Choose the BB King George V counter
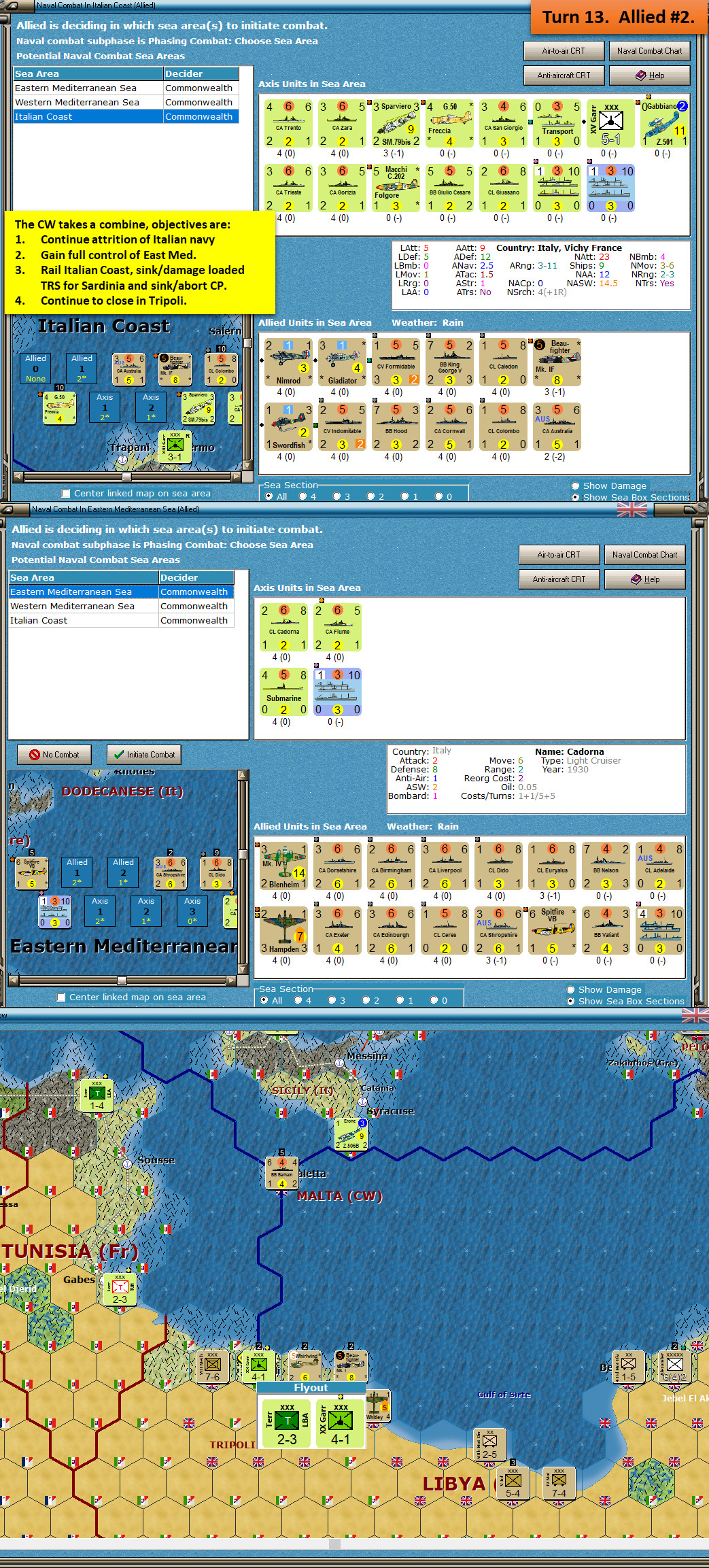This screenshot has height=1568, width=709. pyautogui.click(x=449, y=362)
